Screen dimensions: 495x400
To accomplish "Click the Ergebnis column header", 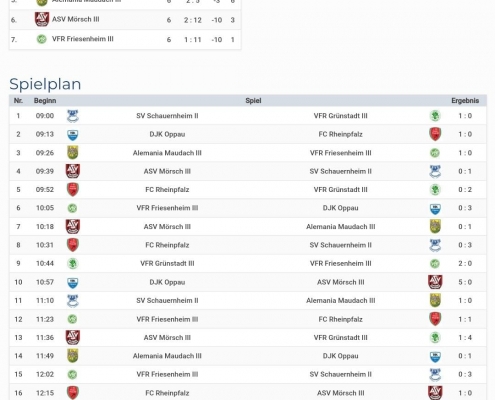I will (465, 101).
